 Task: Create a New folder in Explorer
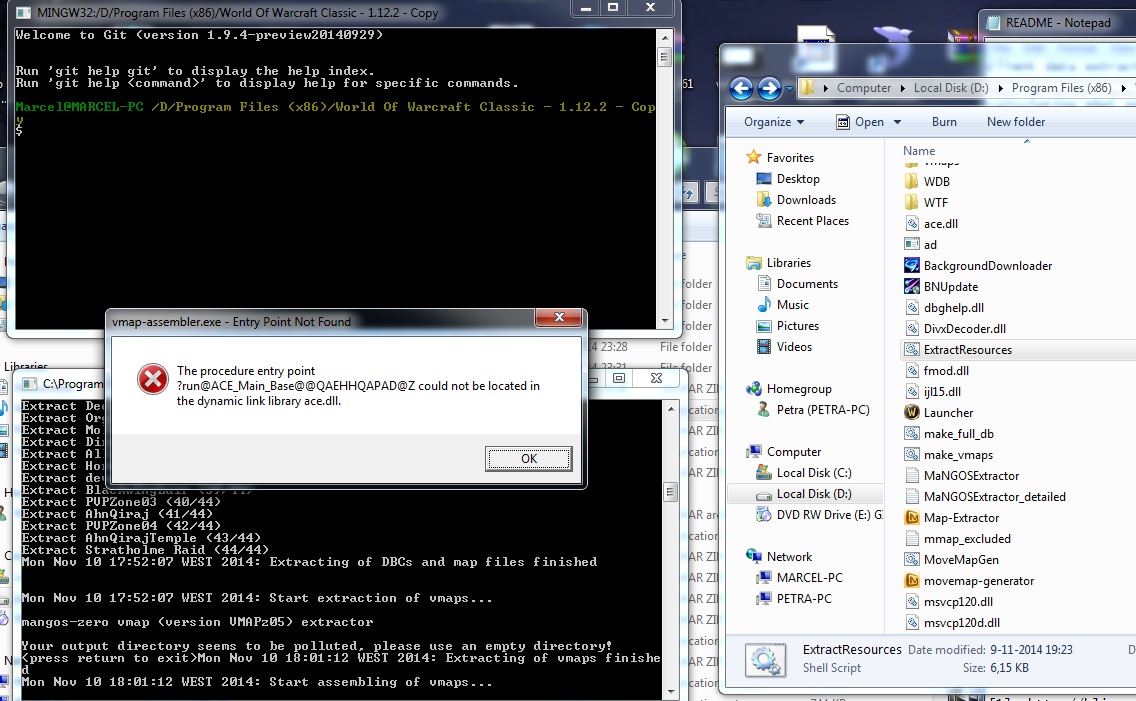(1016, 122)
